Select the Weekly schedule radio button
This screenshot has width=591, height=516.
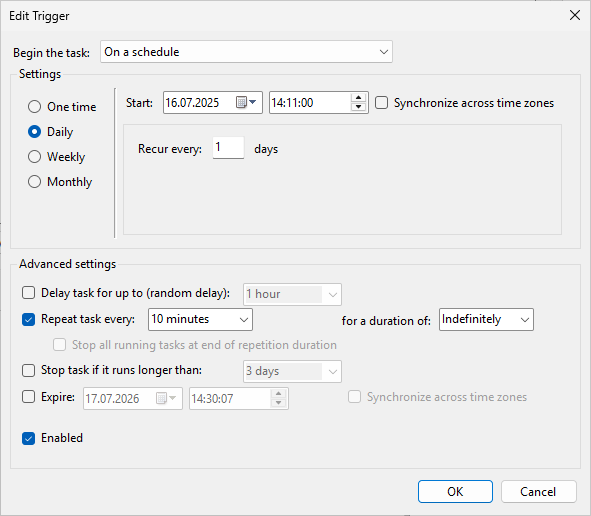click(34, 156)
